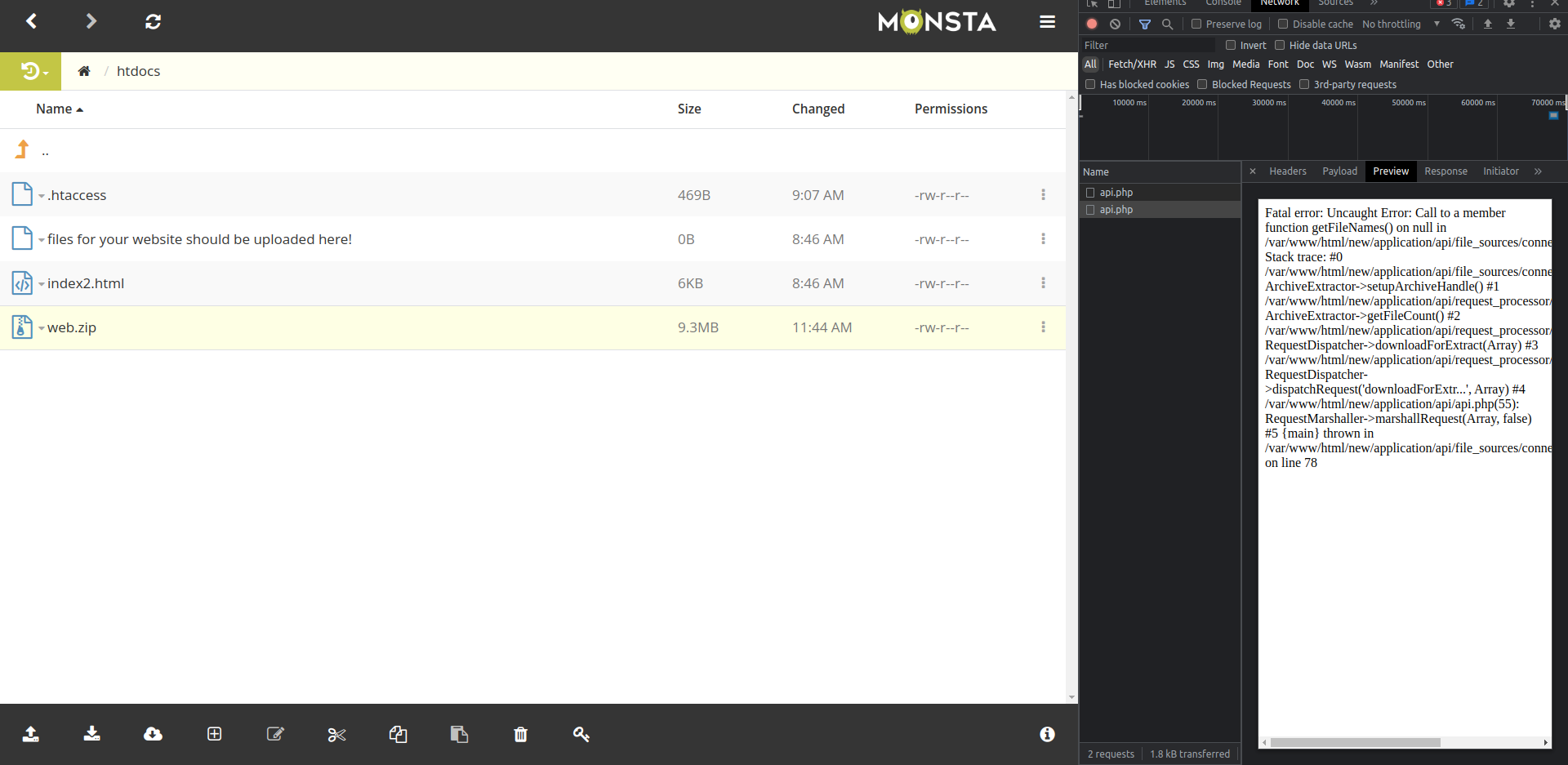This screenshot has height=765, width=1568.
Task: Click the scissors cut icon
Action: click(x=336, y=735)
